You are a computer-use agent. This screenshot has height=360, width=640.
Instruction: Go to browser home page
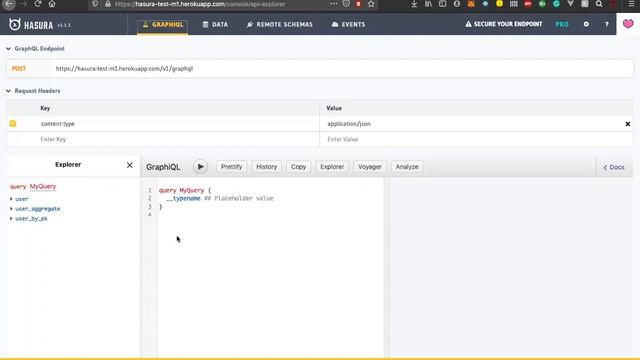52,4
